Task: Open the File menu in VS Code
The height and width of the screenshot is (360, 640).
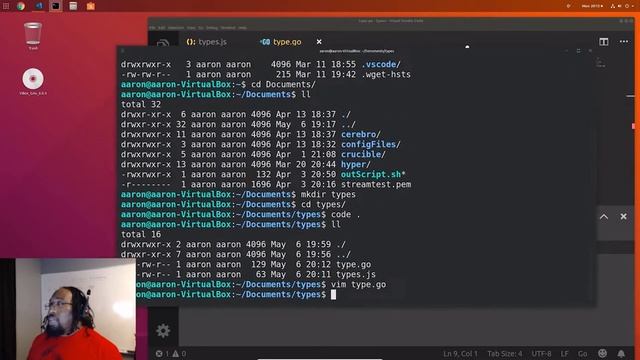Action: coord(152,28)
